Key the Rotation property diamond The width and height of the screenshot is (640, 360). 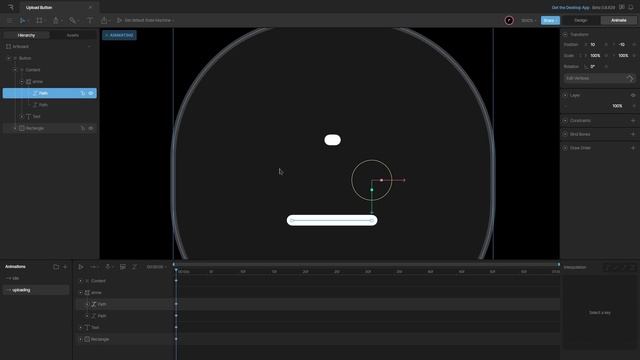click(x=606, y=67)
